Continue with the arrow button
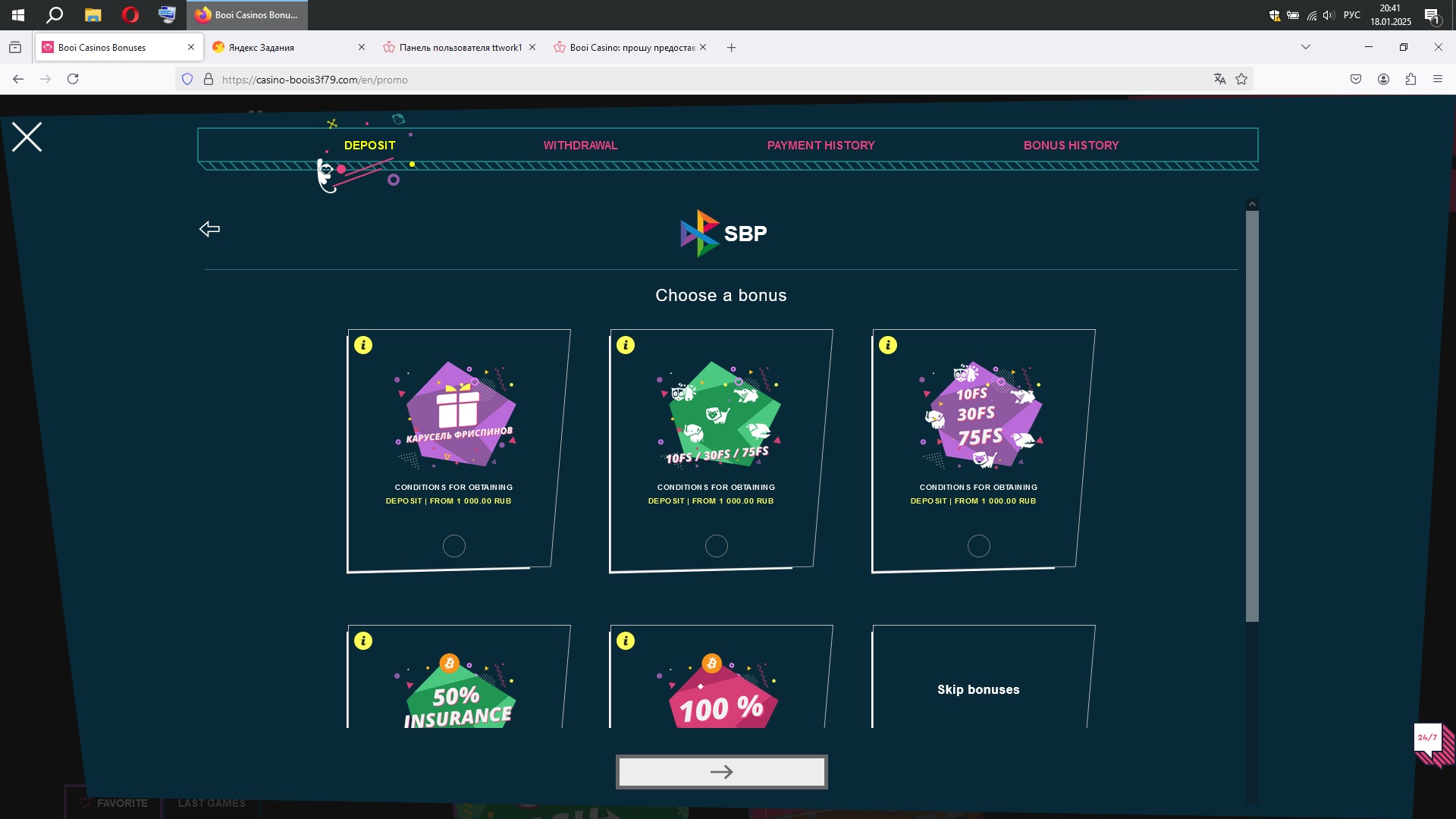Screen dimensions: 1456x819 click(722, 772)
